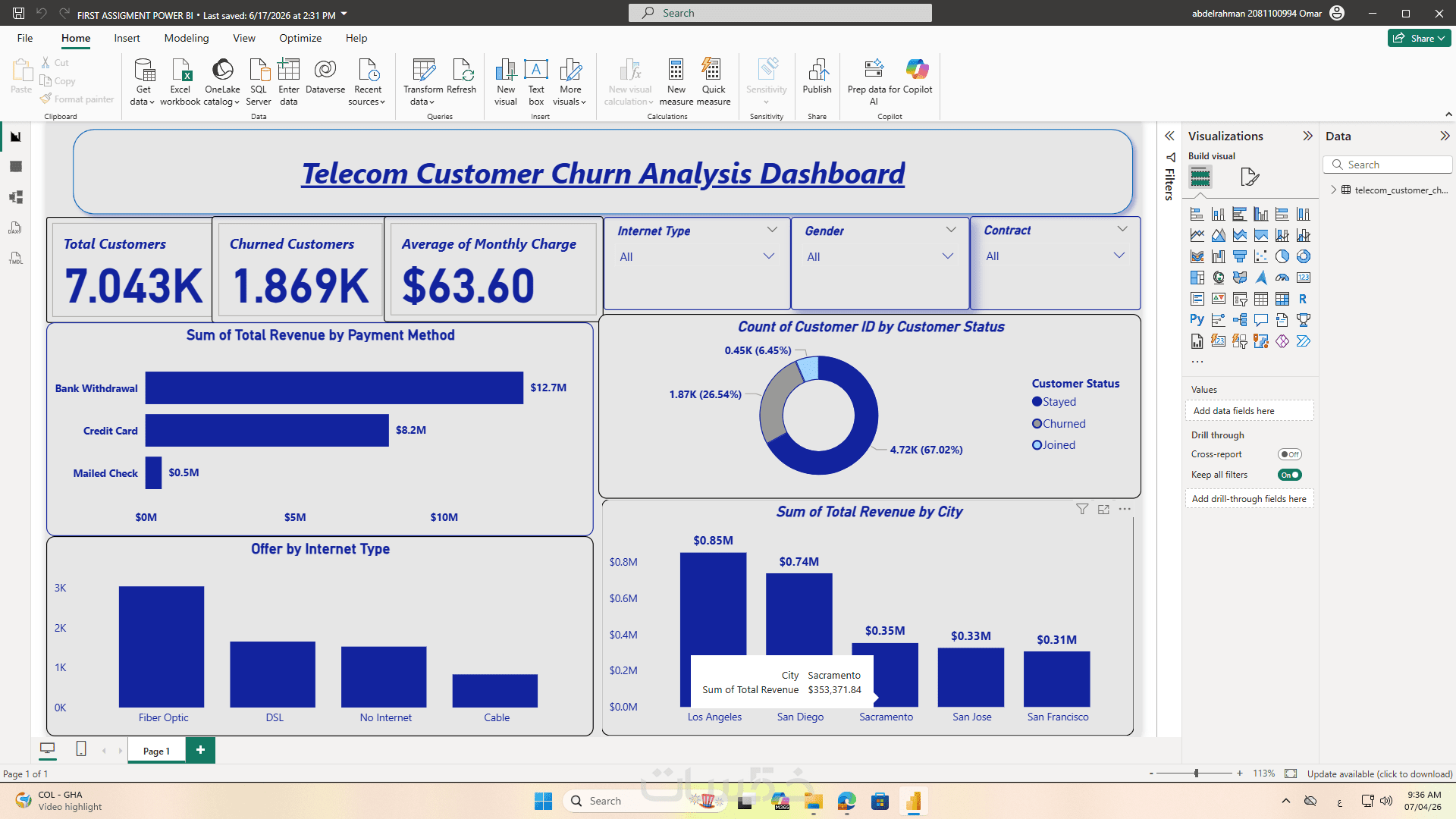Choose the Gauge visual icon
The image size is (1456, 819).
[1282, 278]
